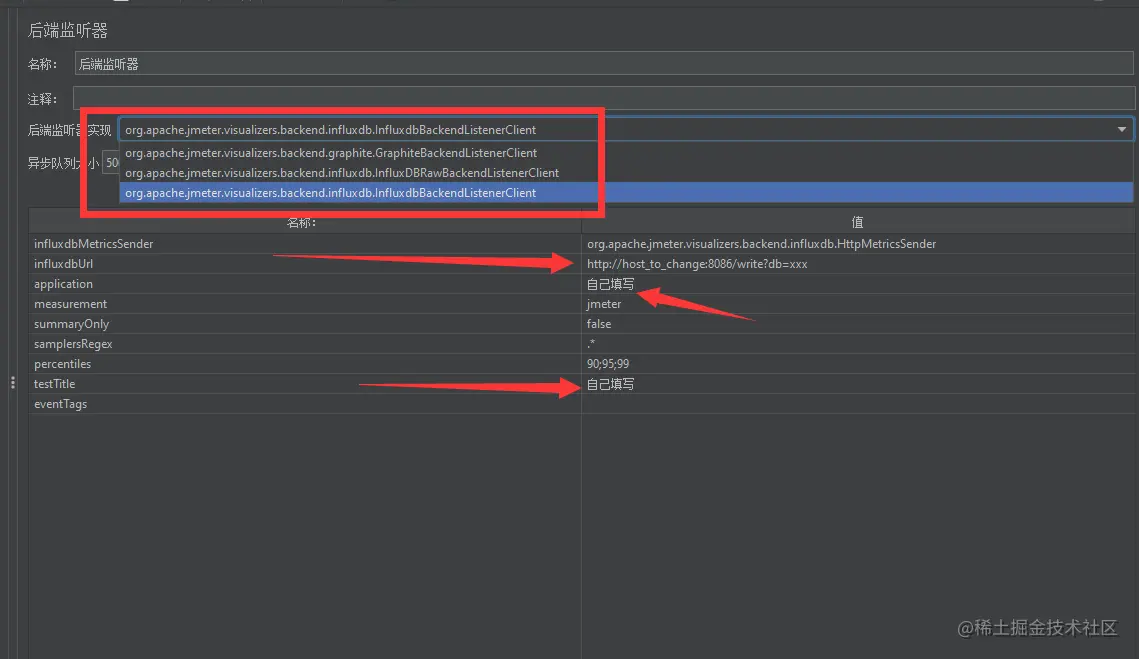
Task: Select the testTitle name cell
Action: tap(305, 384)
